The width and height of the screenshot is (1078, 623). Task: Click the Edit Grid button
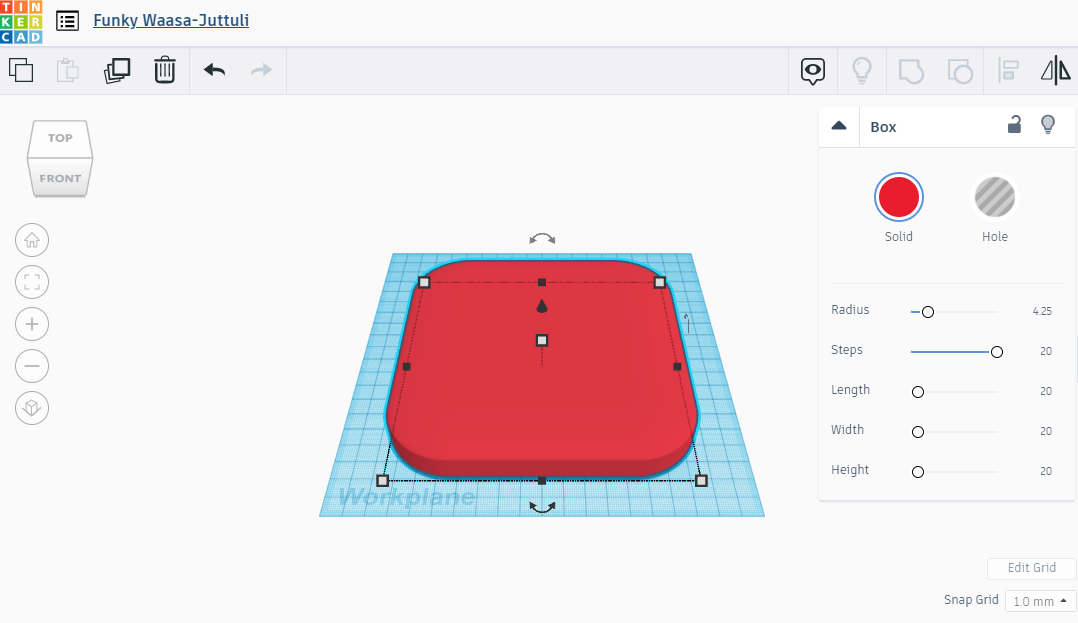tap(1031, 568)
